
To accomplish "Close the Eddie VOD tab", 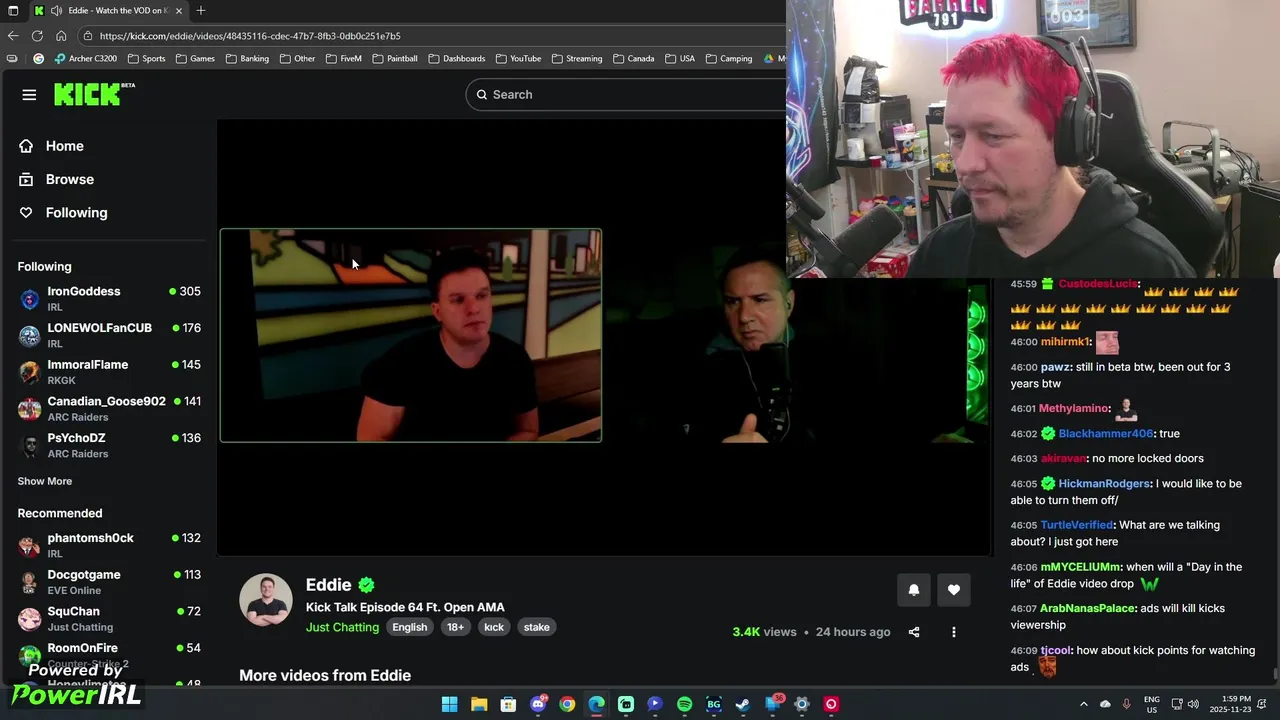I will click(179, 10).
